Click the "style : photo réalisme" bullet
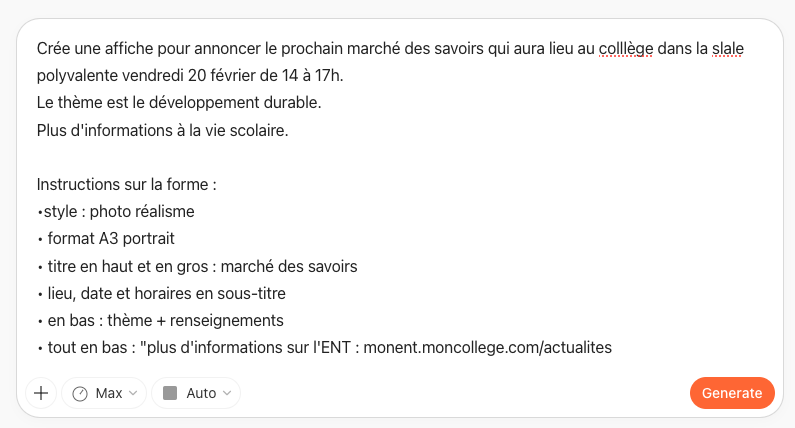The height and width of the screenshot is (428, 795). point(118,212)
